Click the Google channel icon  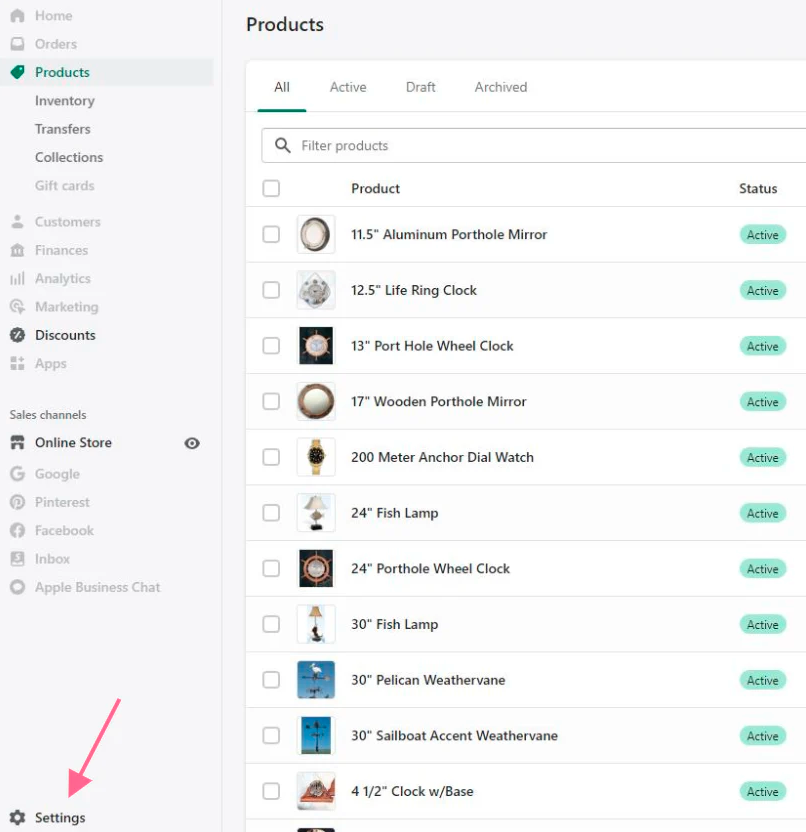click(x=17, y=474)
